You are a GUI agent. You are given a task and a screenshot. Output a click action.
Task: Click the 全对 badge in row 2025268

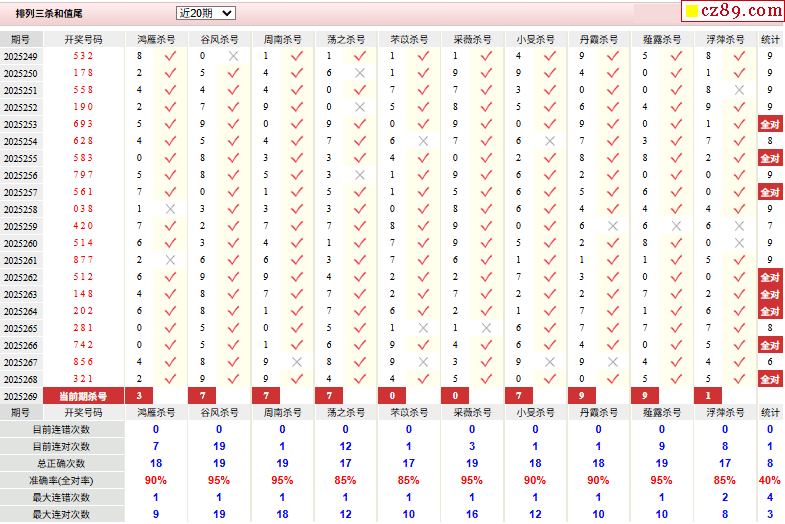point(770,379)
